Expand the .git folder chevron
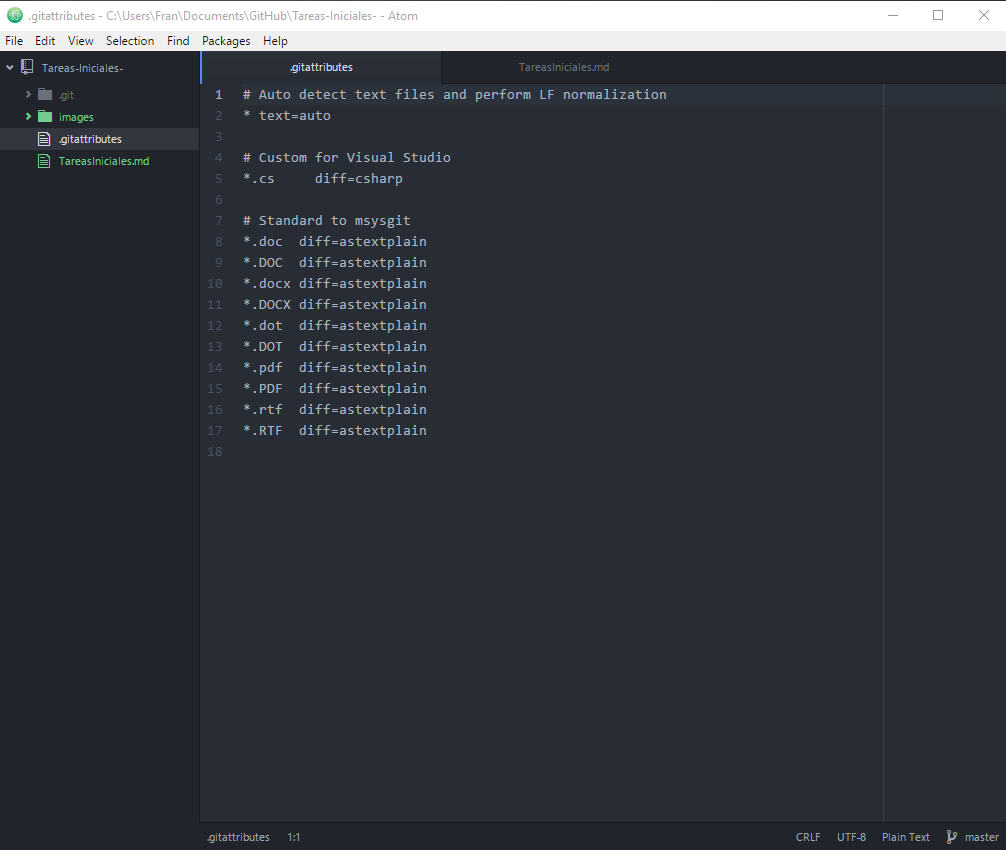This screenshot has height=850, width=1006. point(28,94)
